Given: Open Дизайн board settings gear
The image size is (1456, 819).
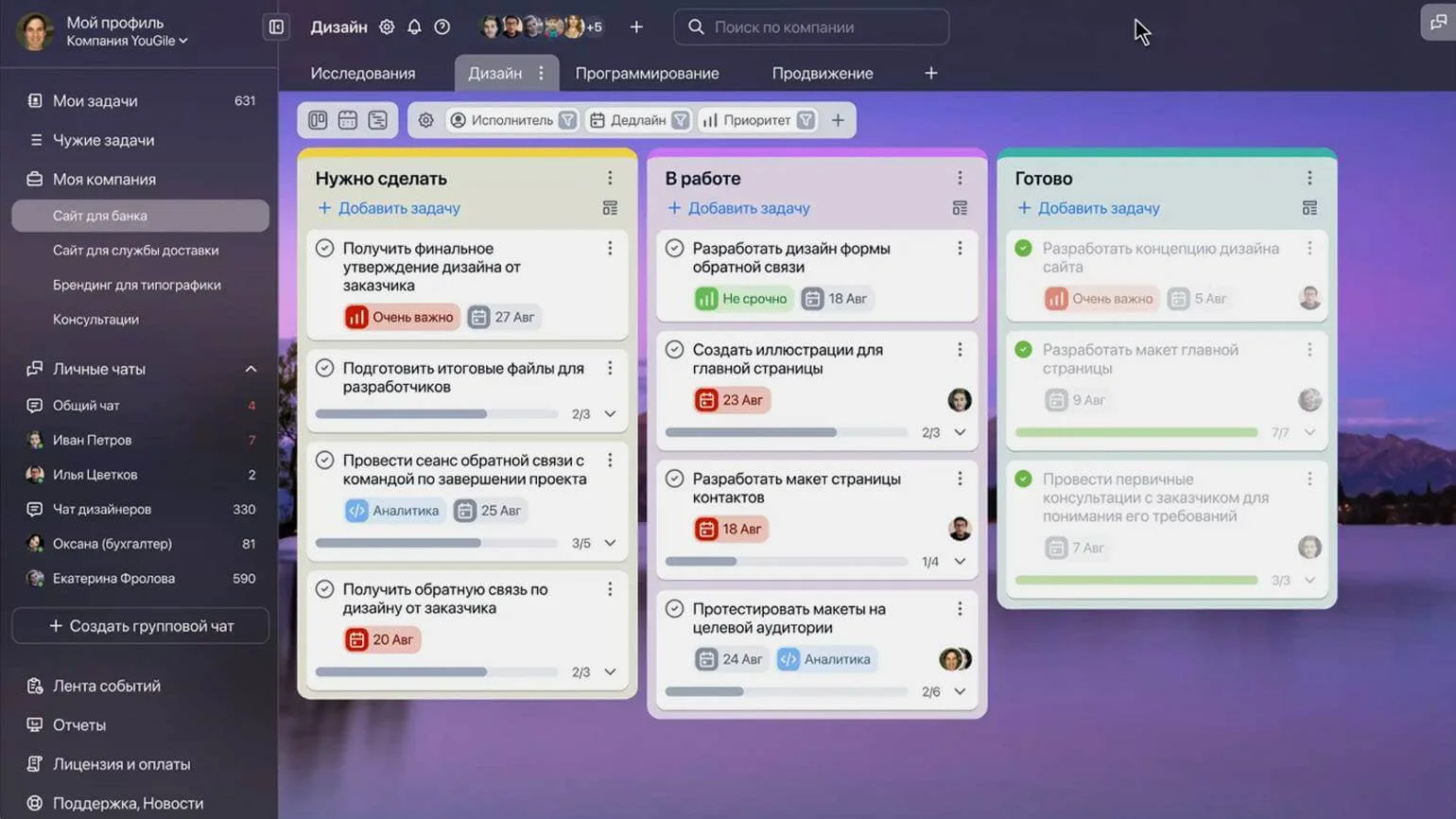Looking at the screenshot, I should coord(387,27).
